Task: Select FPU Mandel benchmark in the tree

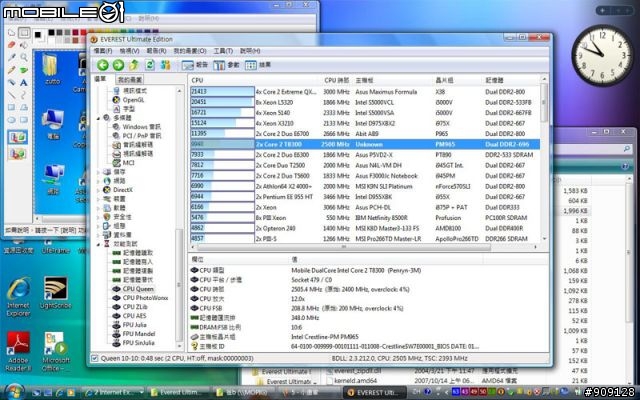Action: [x=139, y=334]
